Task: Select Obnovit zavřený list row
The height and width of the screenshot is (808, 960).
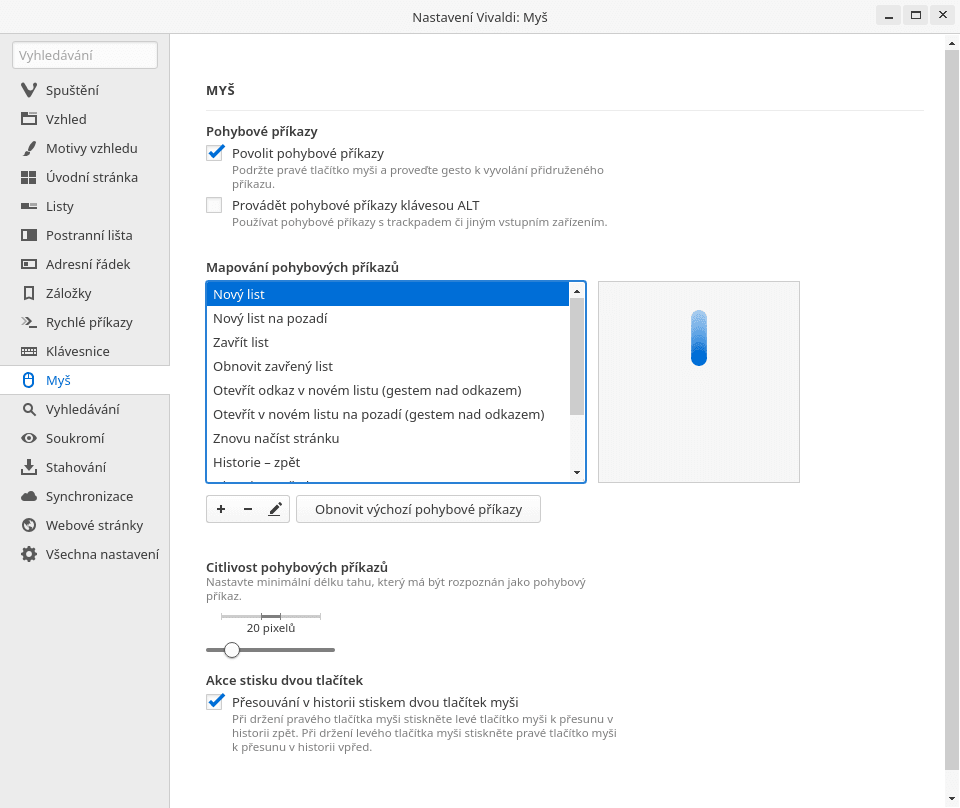Action: (x=388, y=366)
